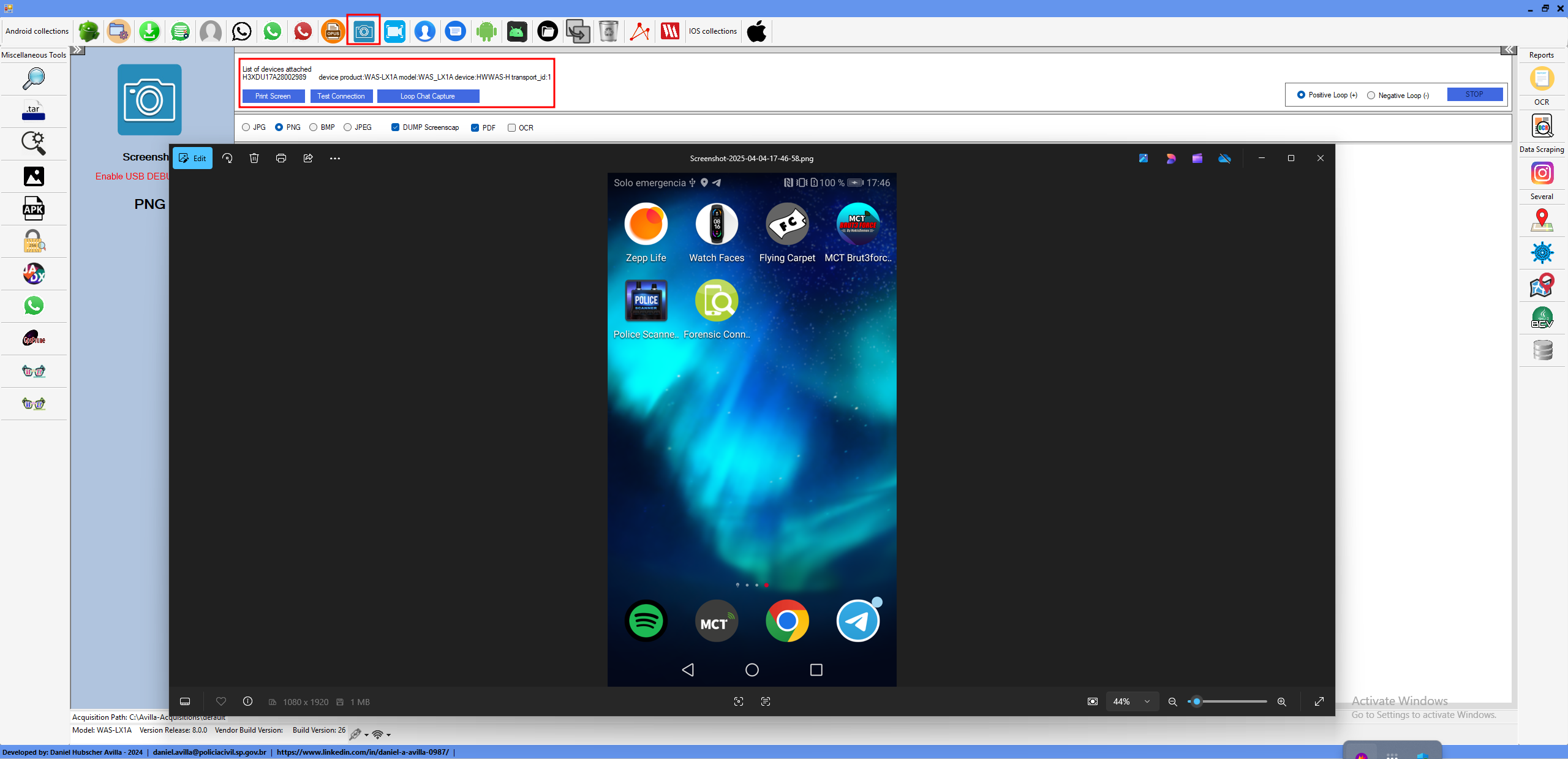This screenshot has height=759, width=1568.
Task: Open the file info icon in viewer
Action: tap(247, 701)
